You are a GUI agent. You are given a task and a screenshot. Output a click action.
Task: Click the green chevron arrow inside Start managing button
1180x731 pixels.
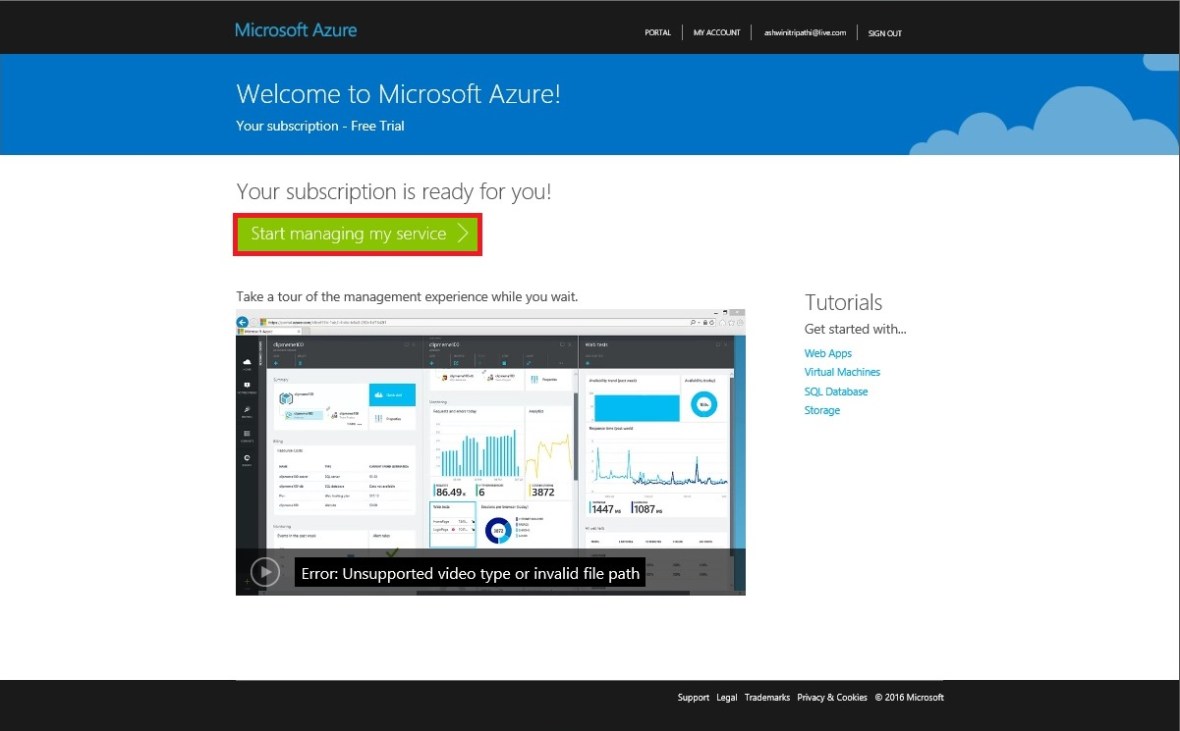click(x=462, y=234)
